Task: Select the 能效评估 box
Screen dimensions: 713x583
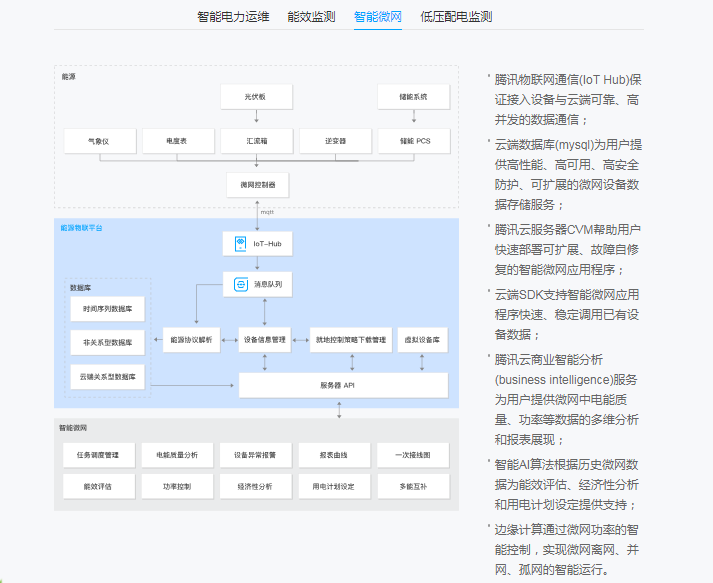Action: pyautogui.click(x=99, y=486)
